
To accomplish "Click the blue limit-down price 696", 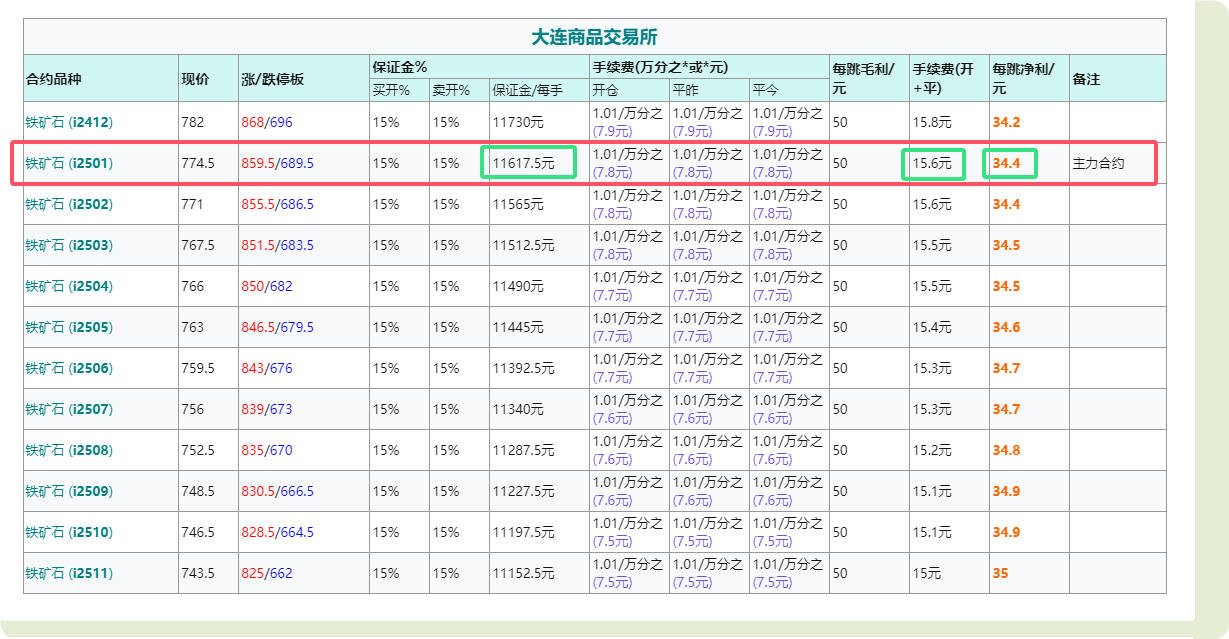I will (281, 122).
